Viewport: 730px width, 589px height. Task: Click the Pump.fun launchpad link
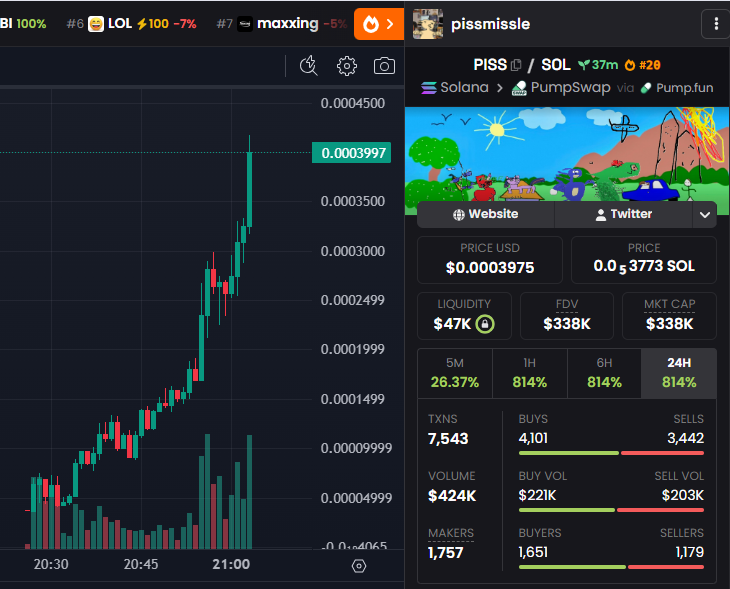coord(677,88)
